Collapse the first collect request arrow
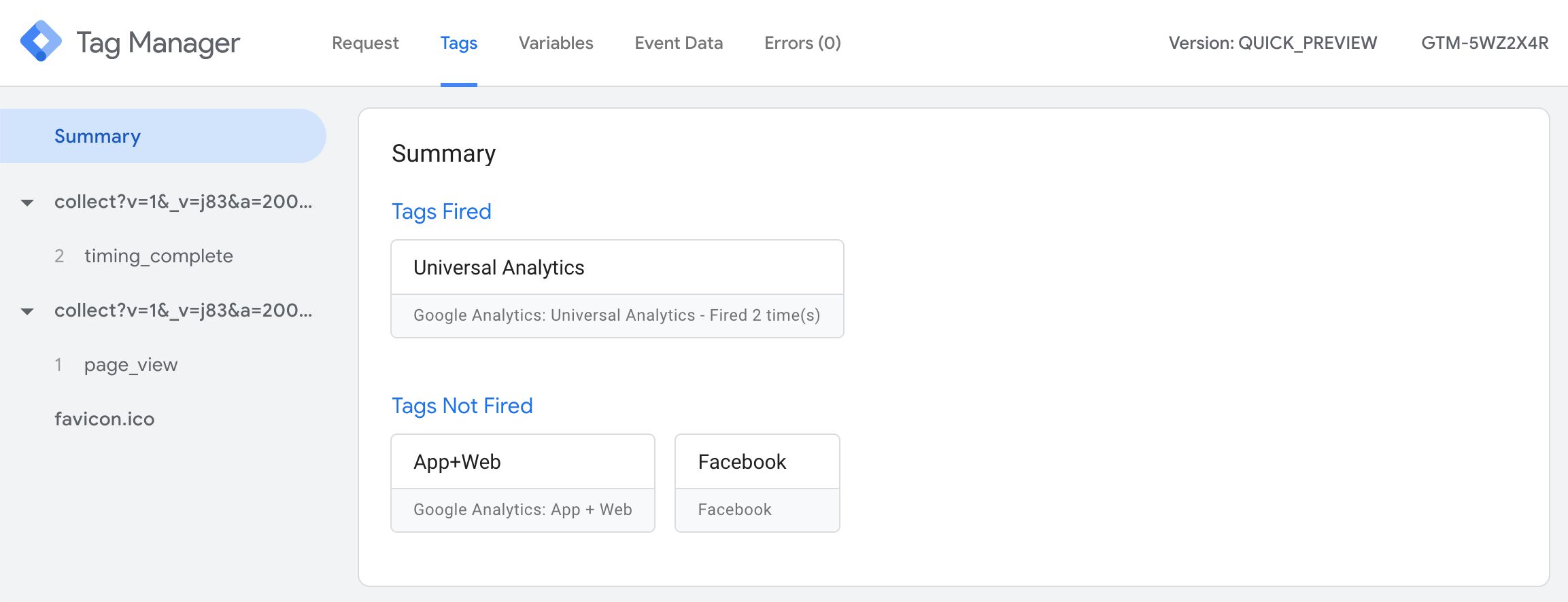This screenshot has height=602, width=1568. [x=27, y=202]
